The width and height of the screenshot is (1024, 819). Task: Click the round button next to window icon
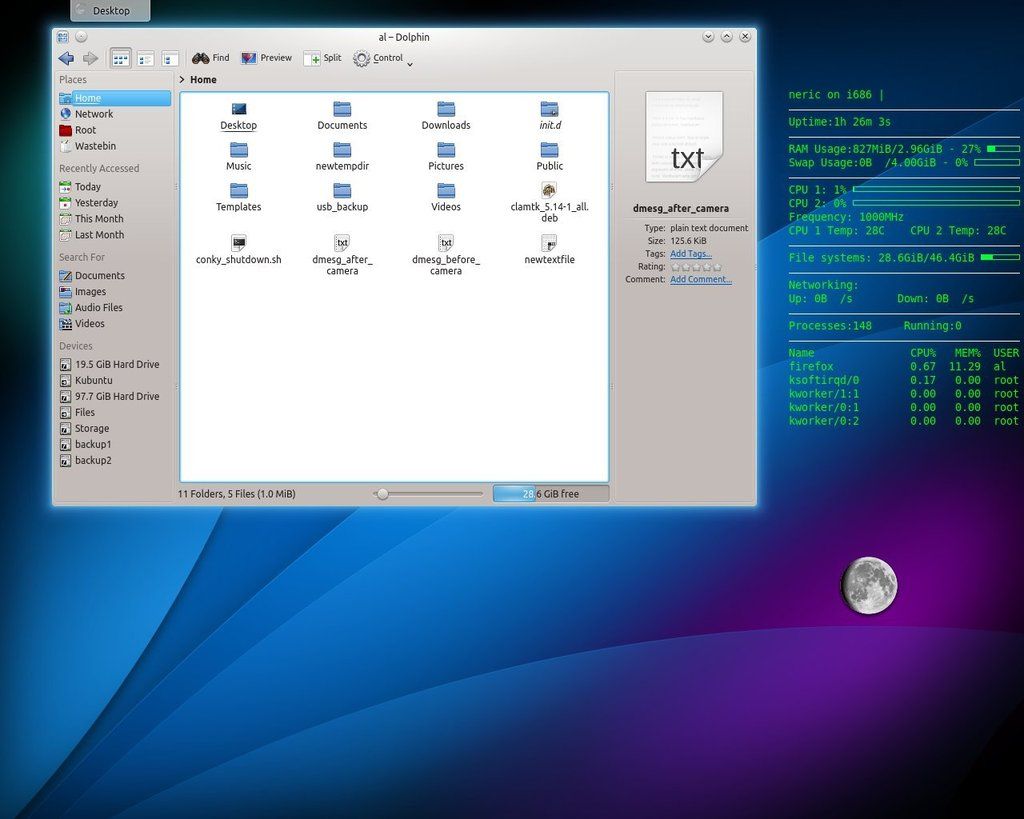[81, 37]
